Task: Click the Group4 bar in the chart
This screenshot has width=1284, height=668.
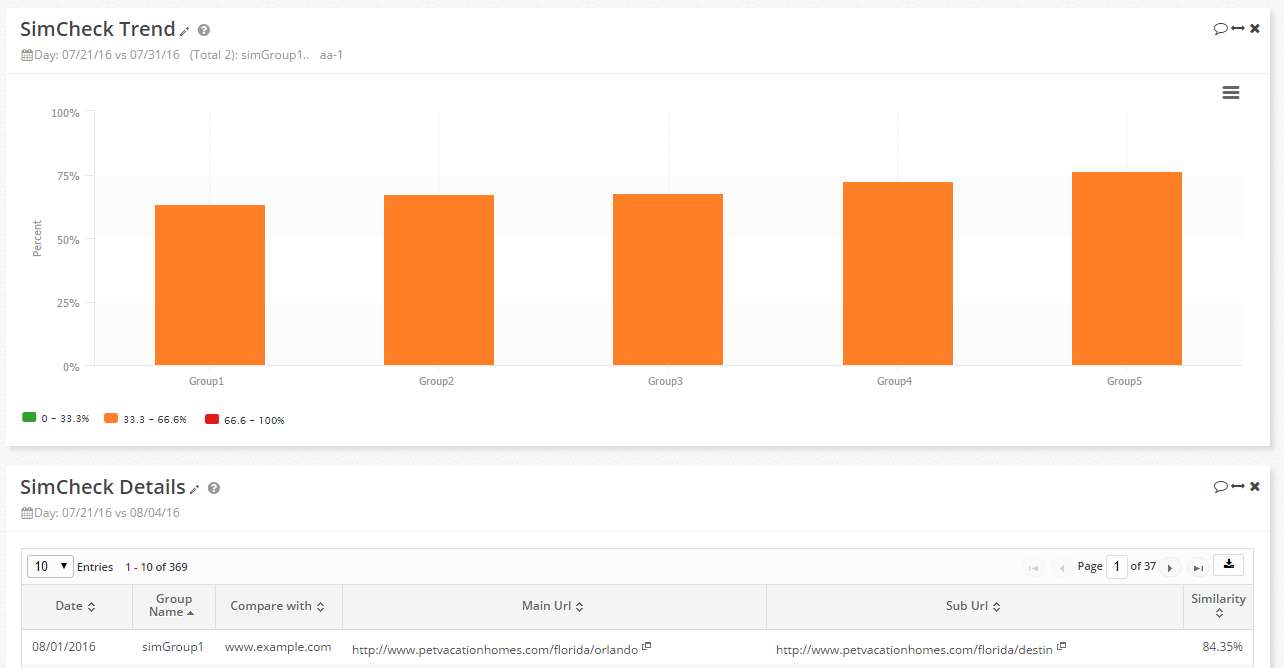Action: point(898,274)
